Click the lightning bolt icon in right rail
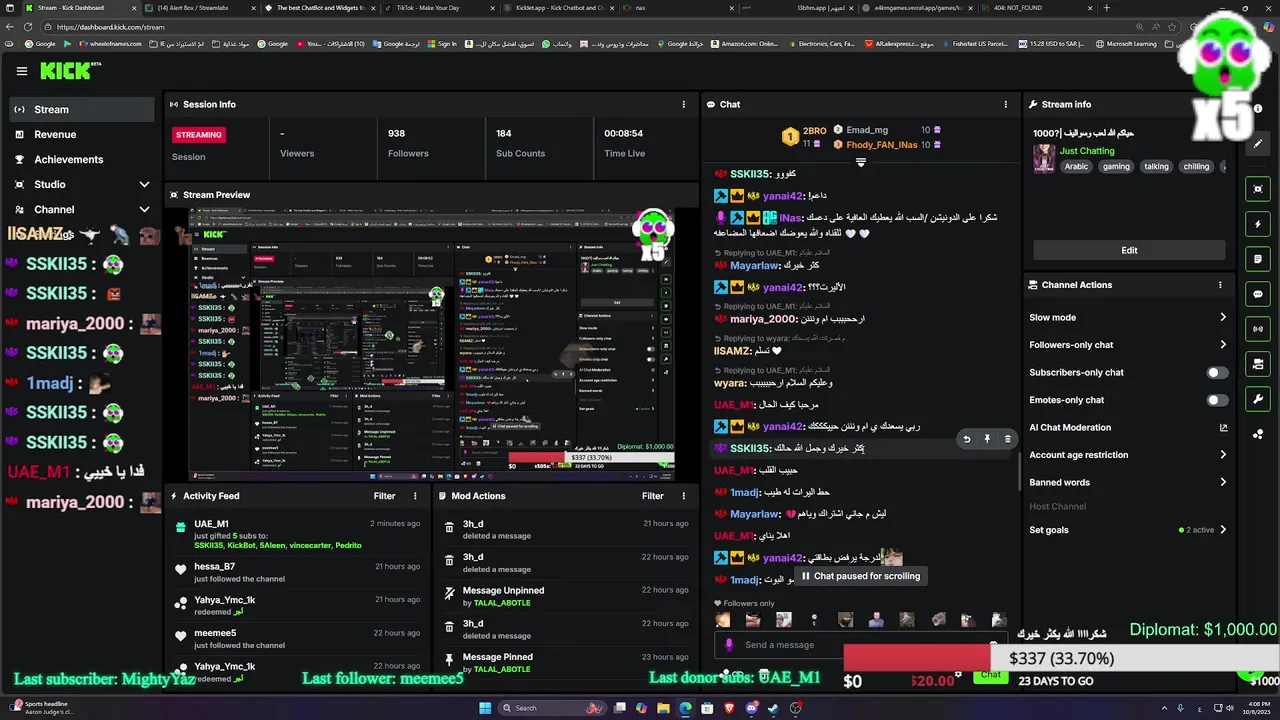Viewport: 1280px width, 720px height. pos(1258,224)
